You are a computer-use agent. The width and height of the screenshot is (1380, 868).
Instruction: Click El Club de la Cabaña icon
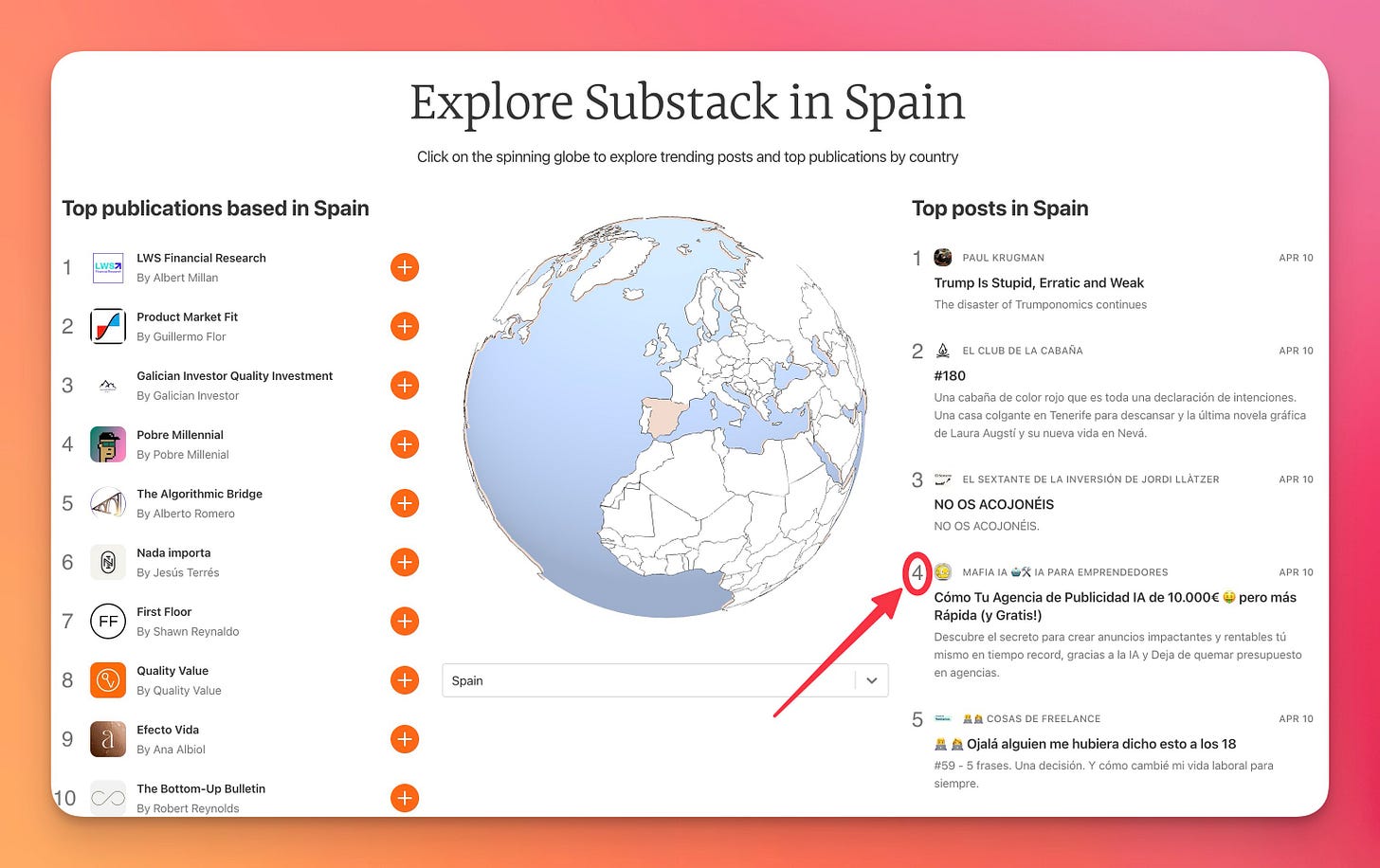943,350
